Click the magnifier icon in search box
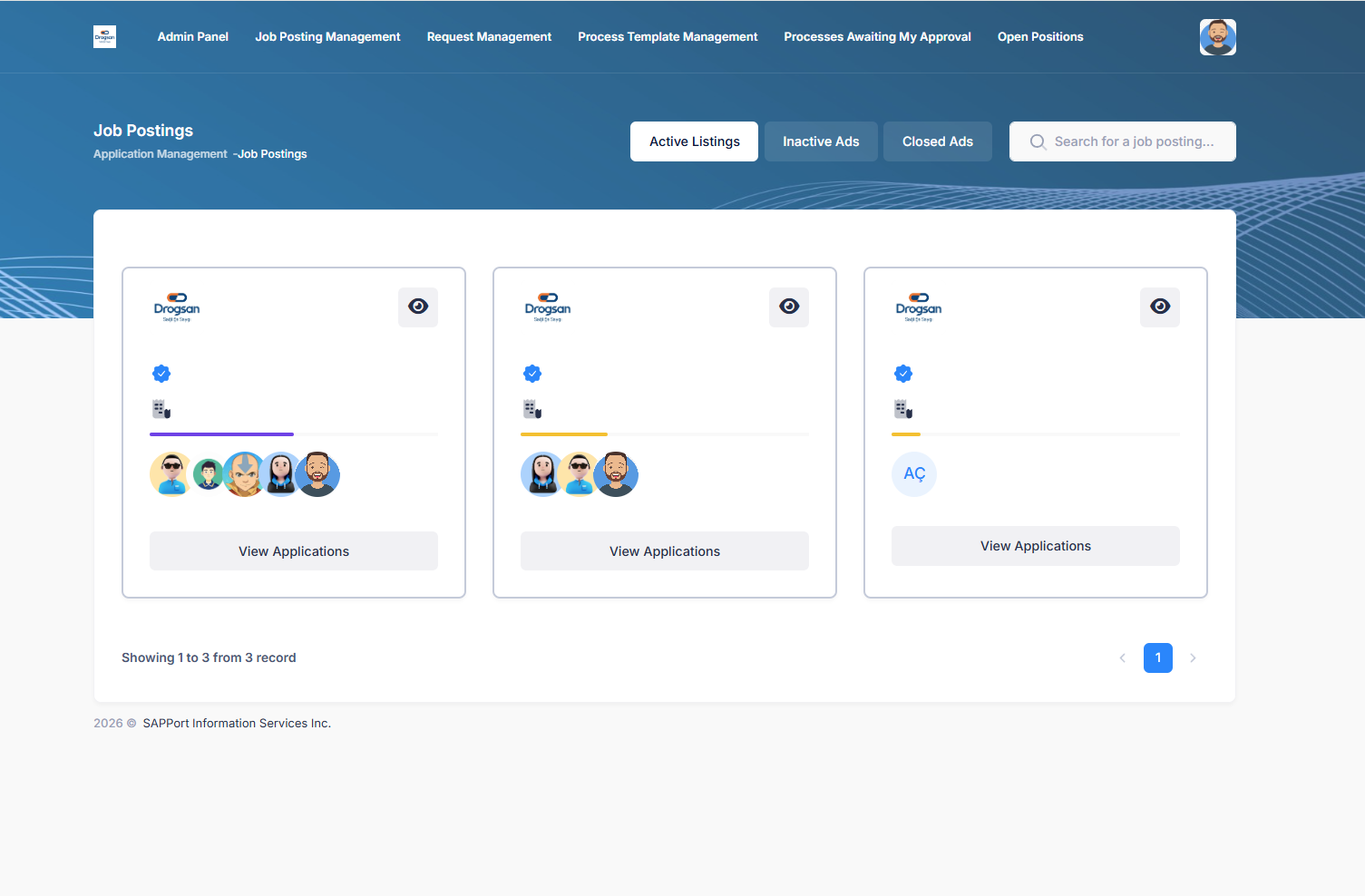This screenshot has height=896, width=1365. click(1038, 142)
